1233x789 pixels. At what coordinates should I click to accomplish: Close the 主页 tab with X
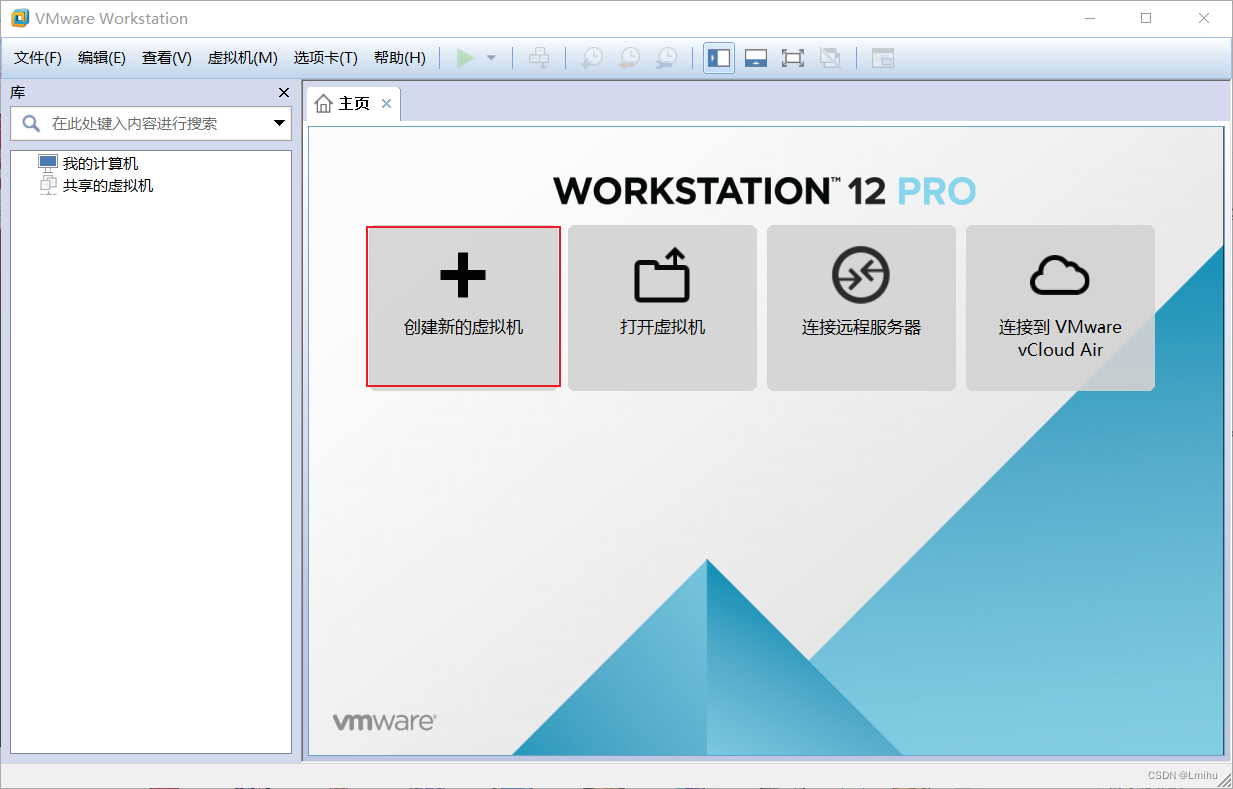(x=386, y=104)
